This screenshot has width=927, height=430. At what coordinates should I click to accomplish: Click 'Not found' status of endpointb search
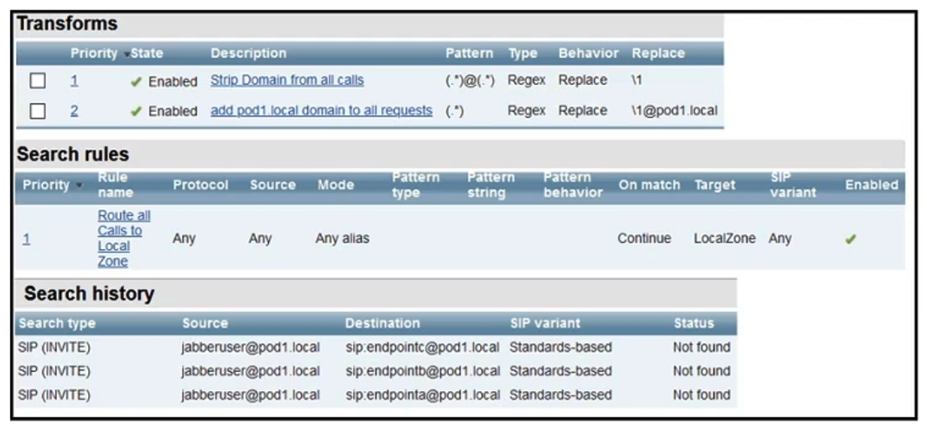coord(702,371)
